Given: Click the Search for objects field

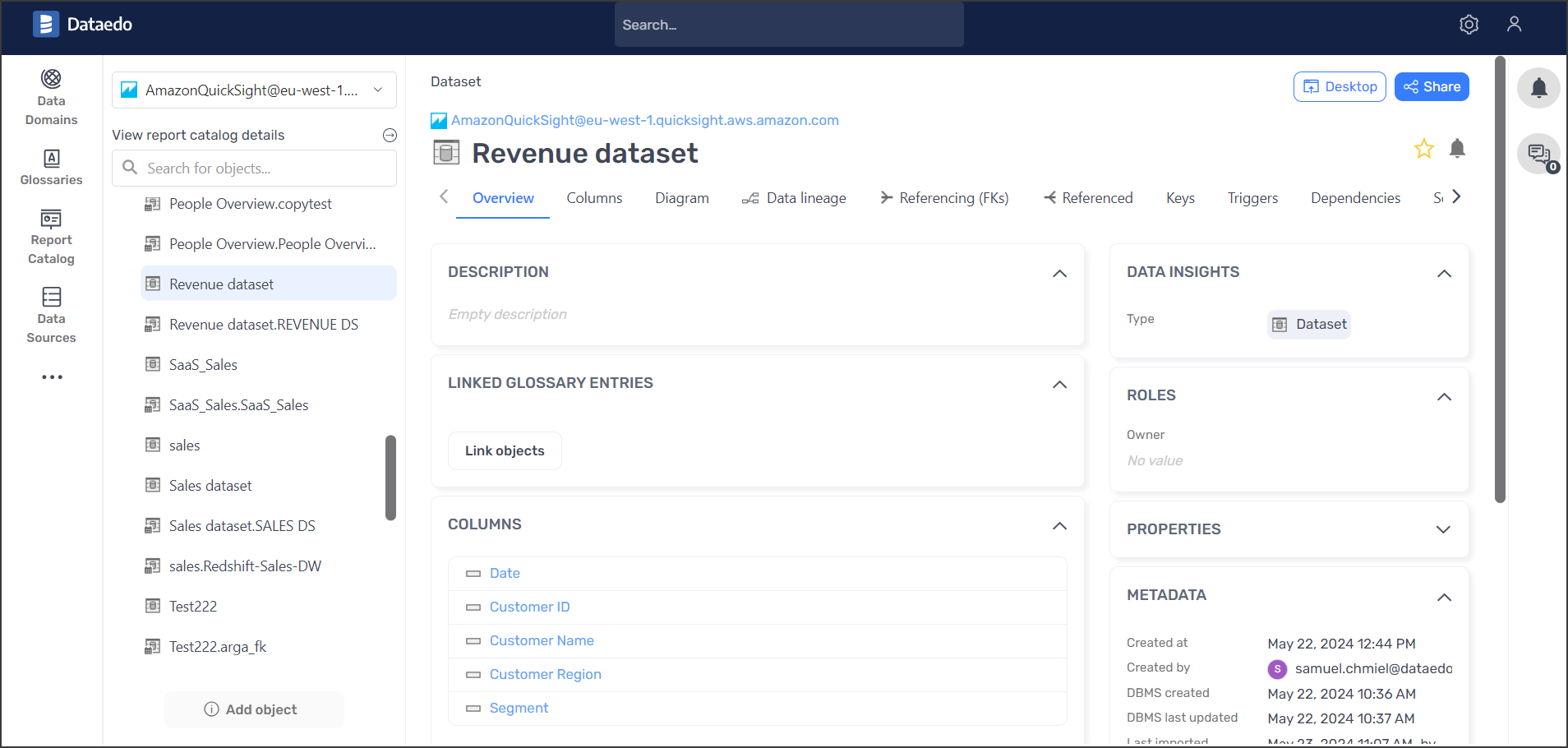Looking at the screenshot, I should [254, 169].
